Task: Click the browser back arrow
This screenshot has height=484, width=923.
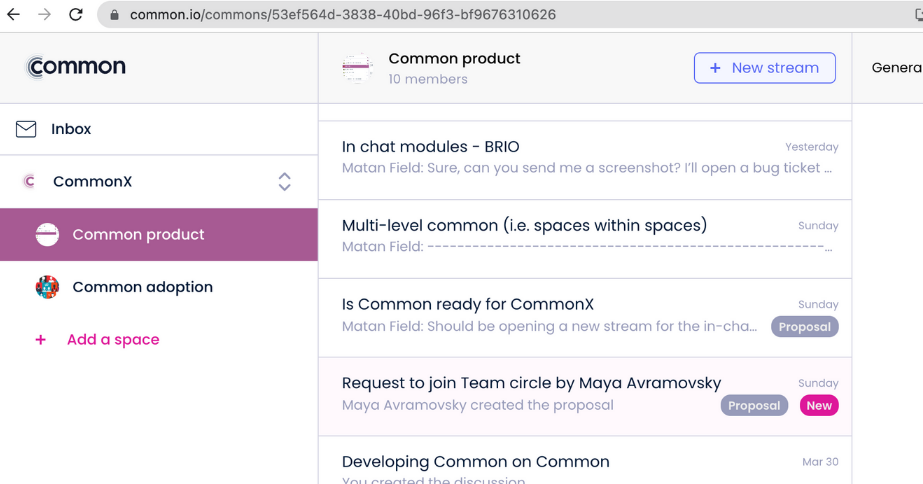Action: point(14,14)
